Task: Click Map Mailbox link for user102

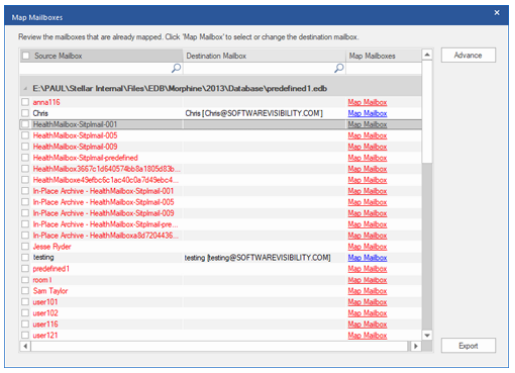Action: point(367,313)
